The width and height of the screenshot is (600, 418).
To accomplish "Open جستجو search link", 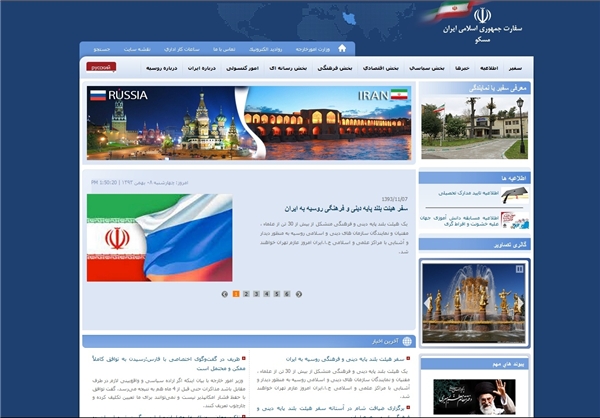I will click(x=102, y=49).
